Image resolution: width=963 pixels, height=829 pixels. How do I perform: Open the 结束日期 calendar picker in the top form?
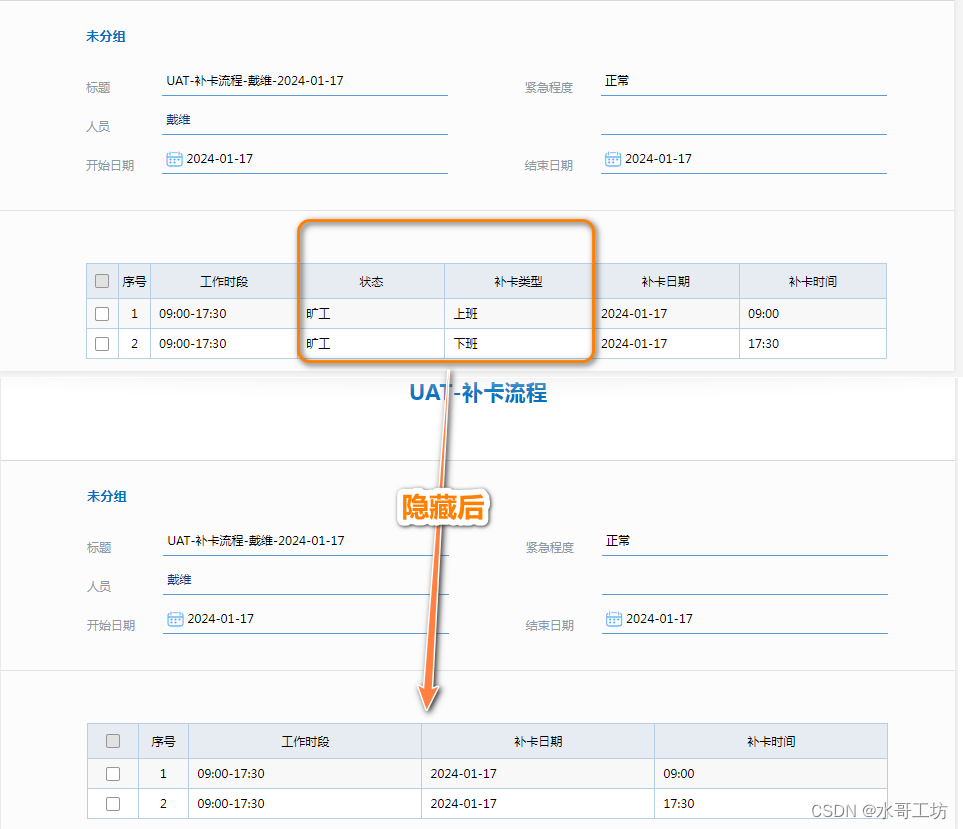[613, 158]
